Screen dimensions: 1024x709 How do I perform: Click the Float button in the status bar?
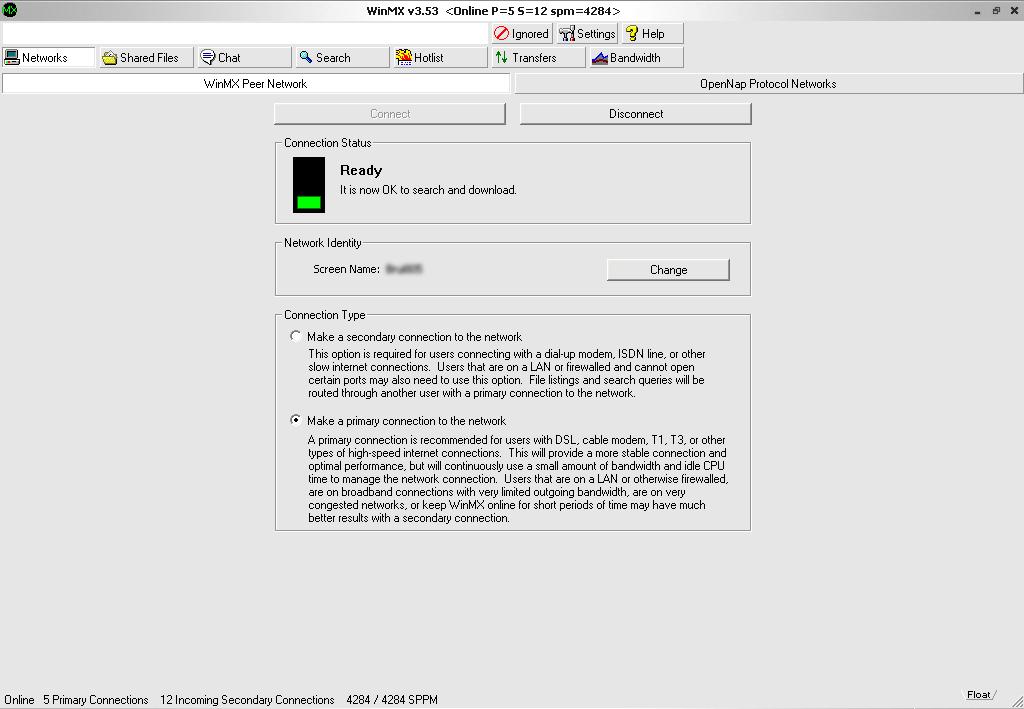[x=978, y=695]
